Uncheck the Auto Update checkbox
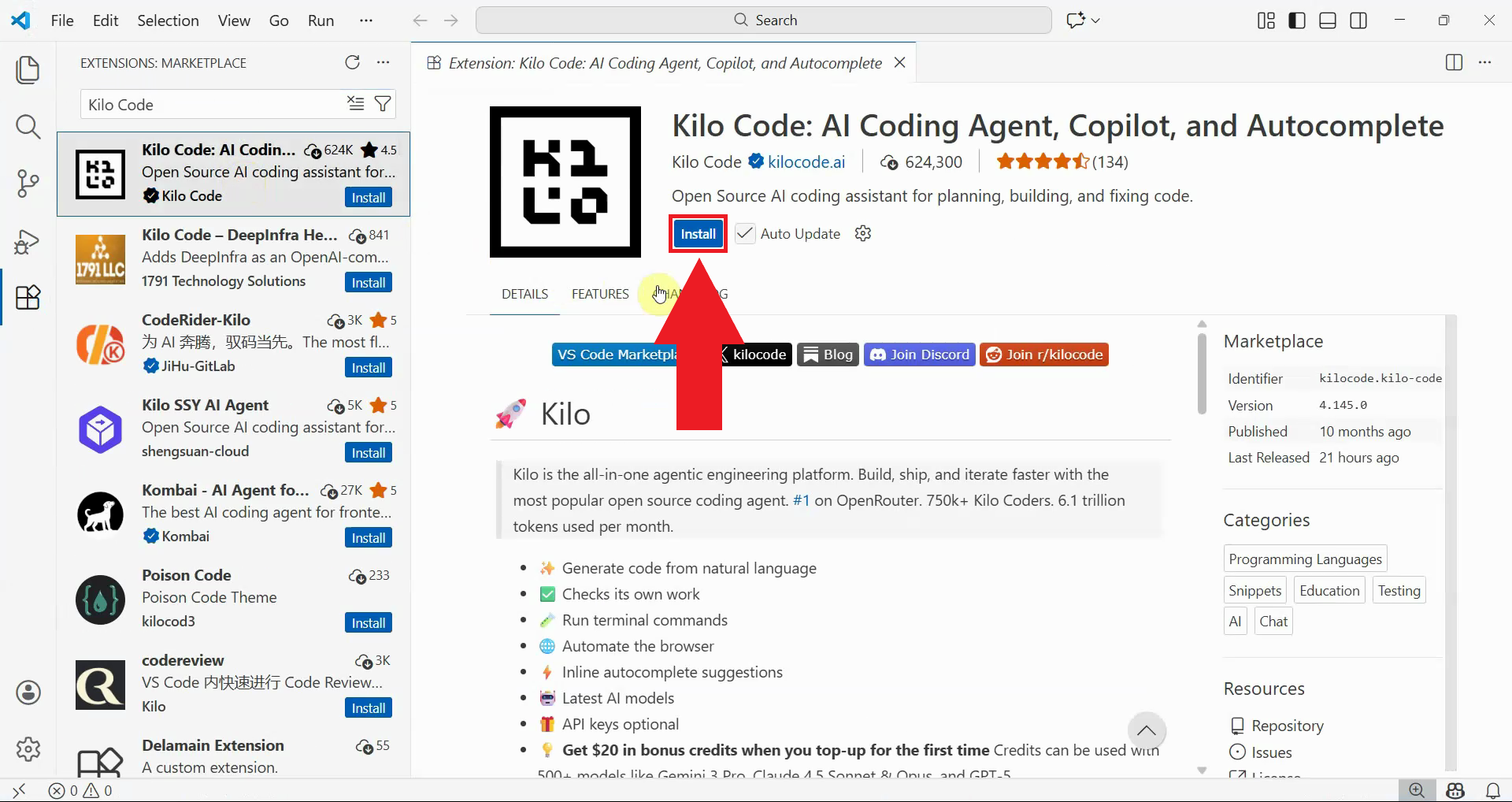Viewport: 1512px width, 802px height. tap(744, 233)
